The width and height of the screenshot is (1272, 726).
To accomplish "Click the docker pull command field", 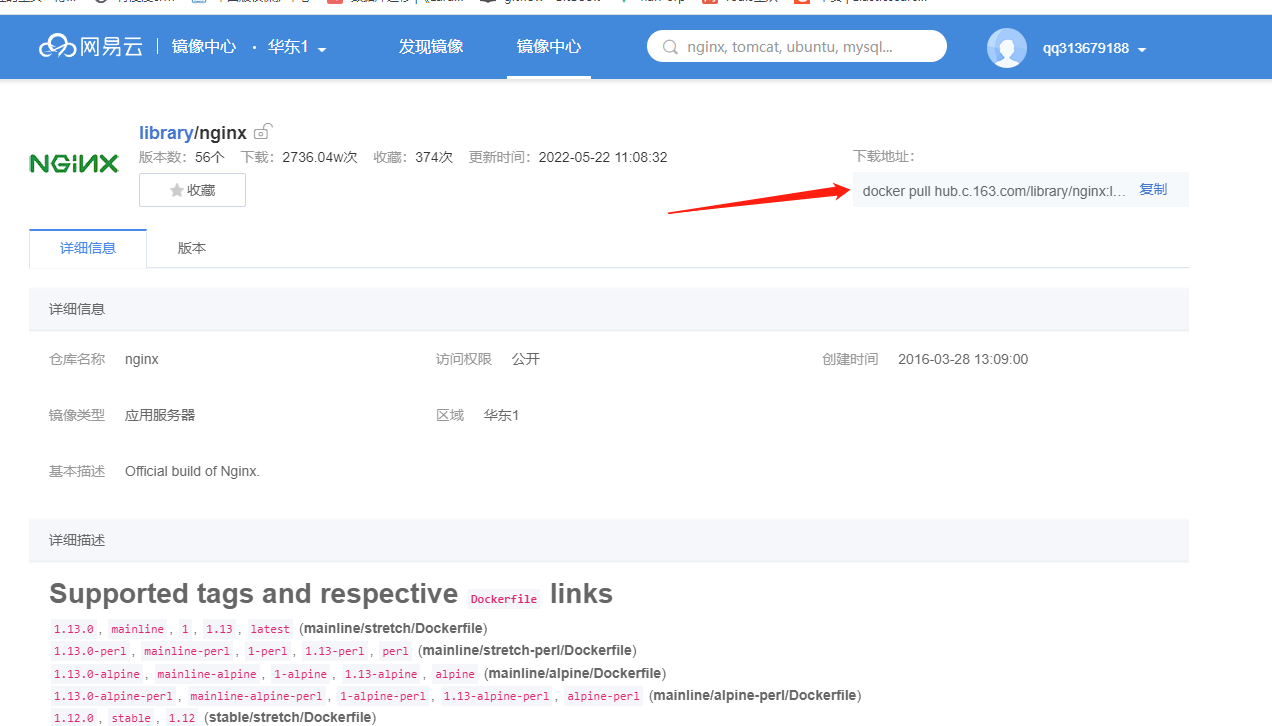I will pyautogui.click(x=994, y=190).
